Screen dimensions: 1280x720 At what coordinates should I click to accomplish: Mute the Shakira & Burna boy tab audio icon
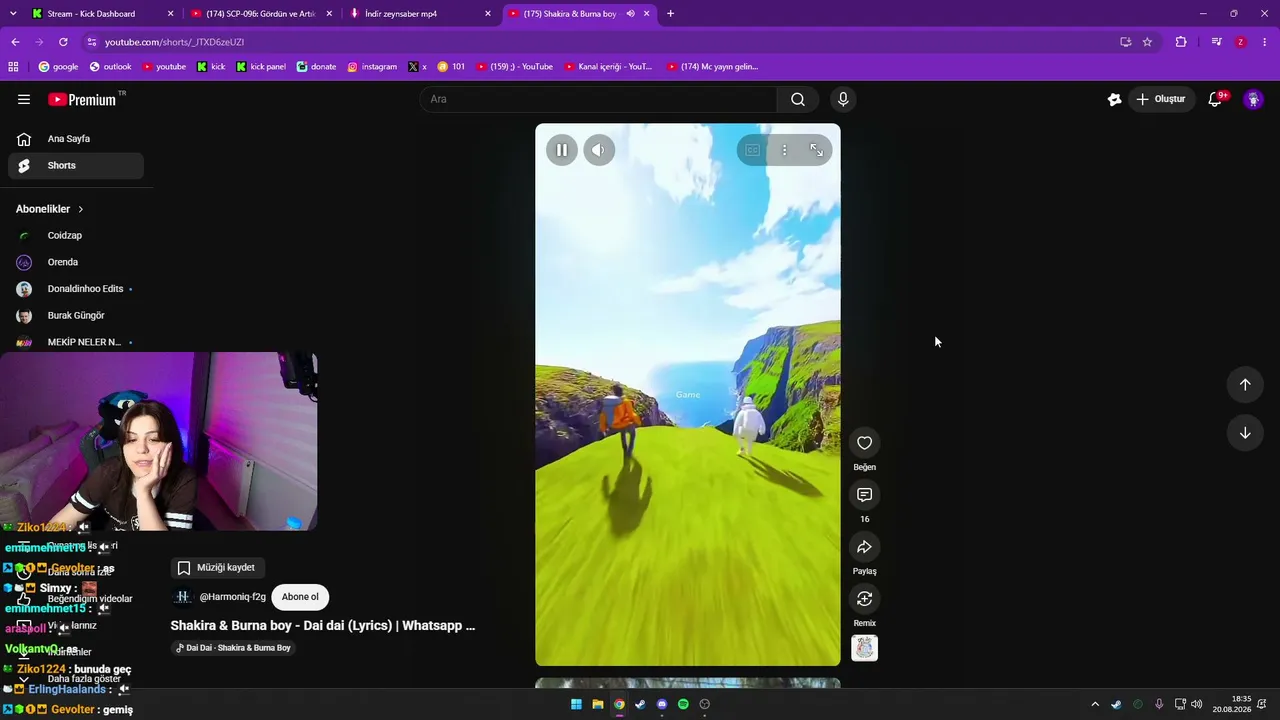tap(630, 14)
